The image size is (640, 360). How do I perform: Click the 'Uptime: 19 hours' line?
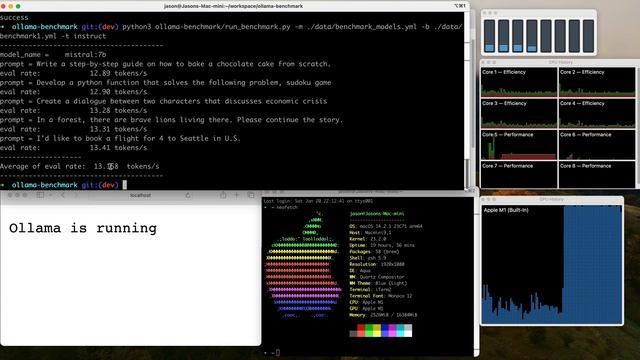[x=382, y=245]
